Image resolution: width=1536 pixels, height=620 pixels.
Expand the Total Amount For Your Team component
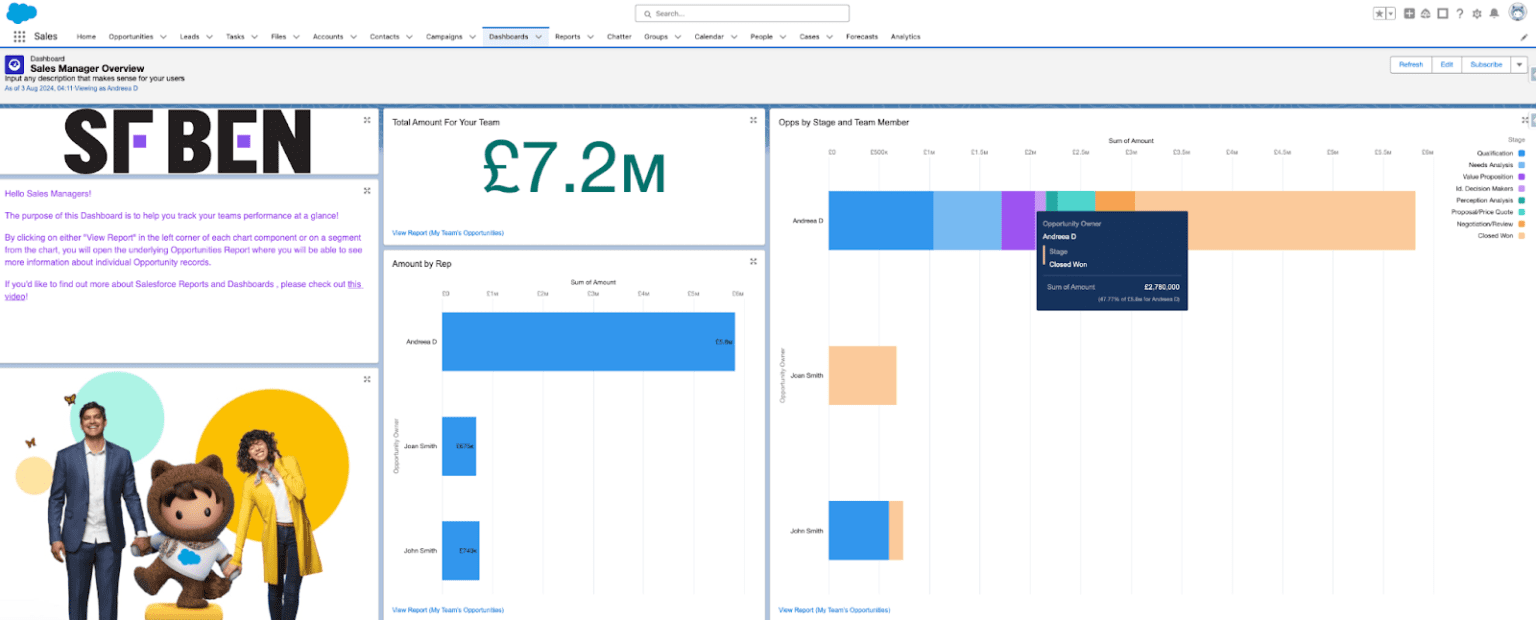pos(753,120)
